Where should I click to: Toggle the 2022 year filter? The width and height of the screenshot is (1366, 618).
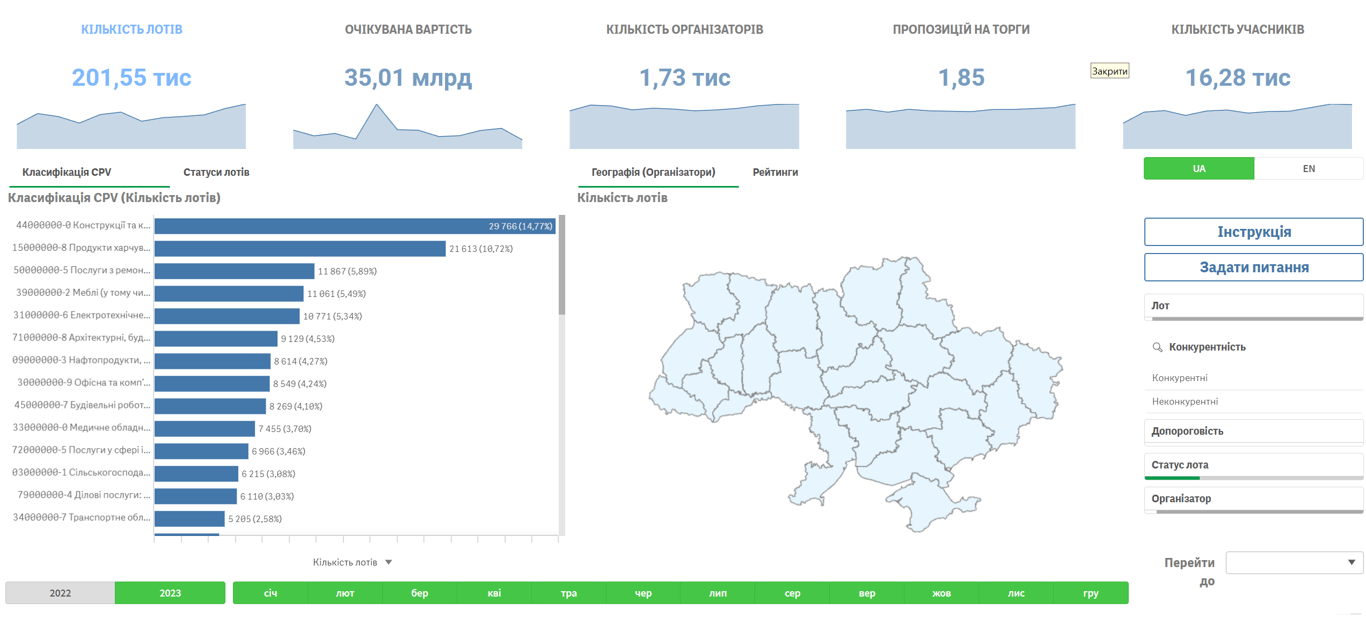[x=60, y=593]
